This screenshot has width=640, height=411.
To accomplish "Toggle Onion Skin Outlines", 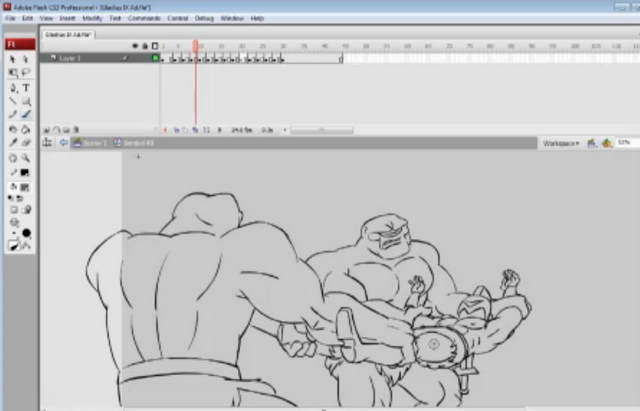I will pos(185,130).
